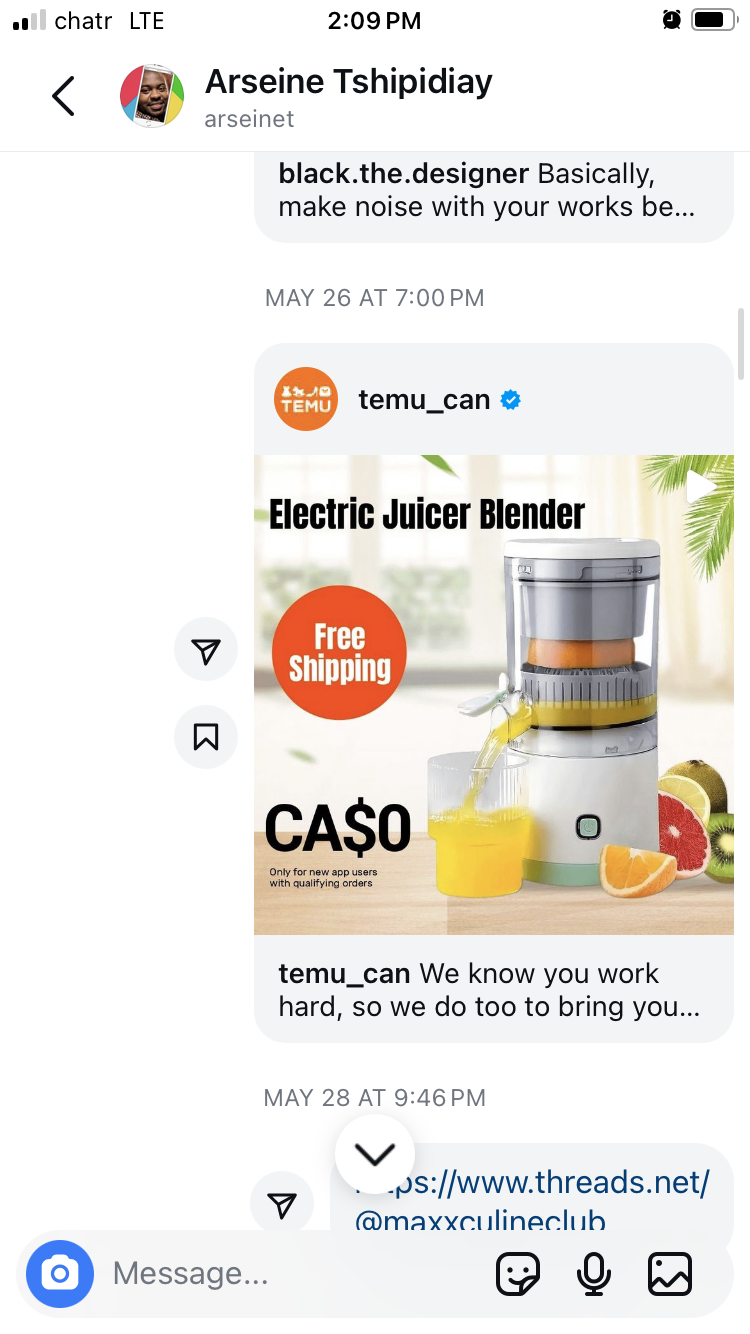Image resolution: width=750 pixels, height=1334 pixels.
Task: Tap the microphone voice message icon
Action: coord(594,1274)
